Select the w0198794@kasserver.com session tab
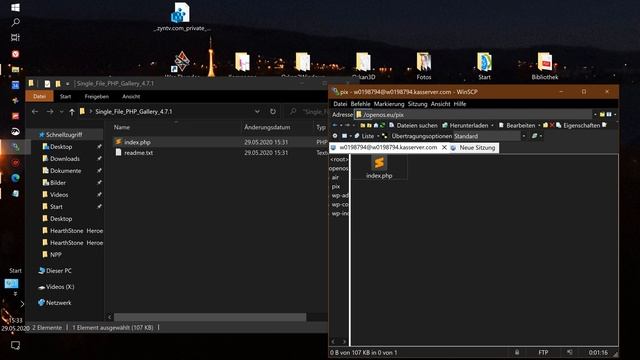The image size is (640, 360). click(388, 147)
